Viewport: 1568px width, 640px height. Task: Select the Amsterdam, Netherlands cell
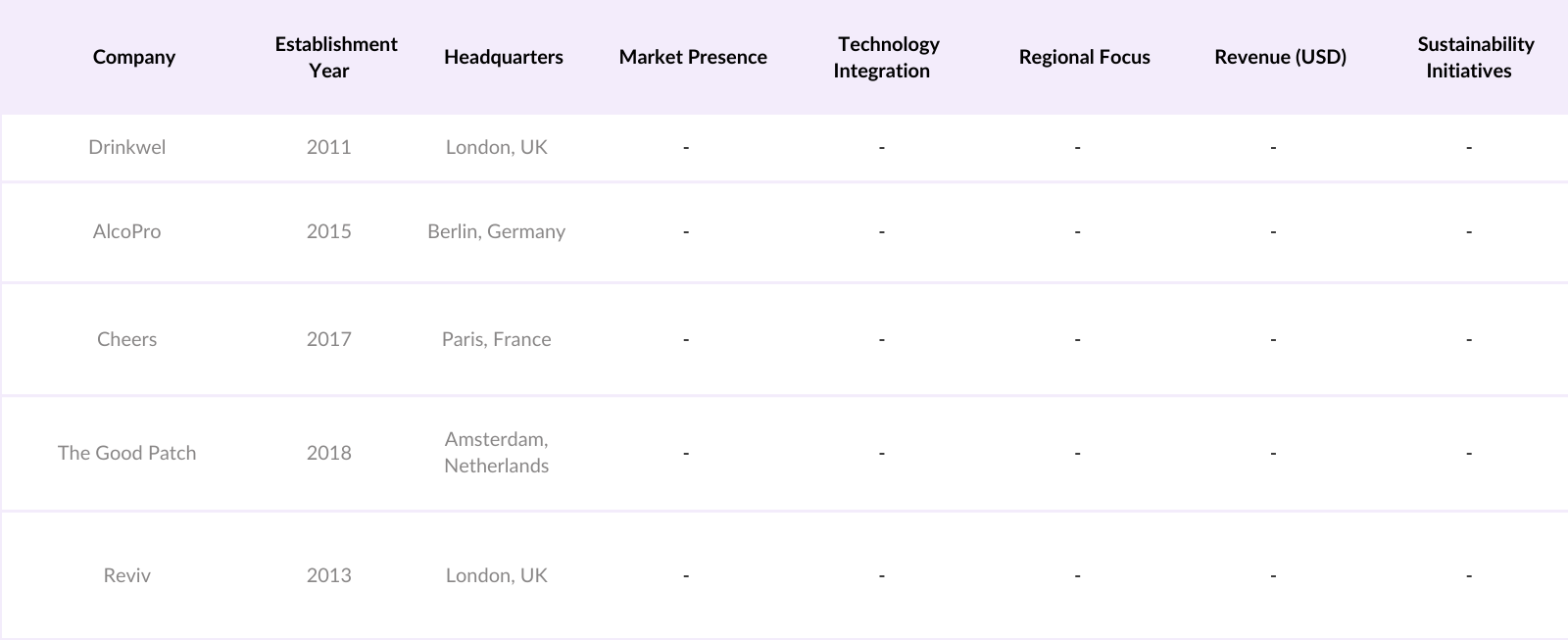[x=496, y=453]
